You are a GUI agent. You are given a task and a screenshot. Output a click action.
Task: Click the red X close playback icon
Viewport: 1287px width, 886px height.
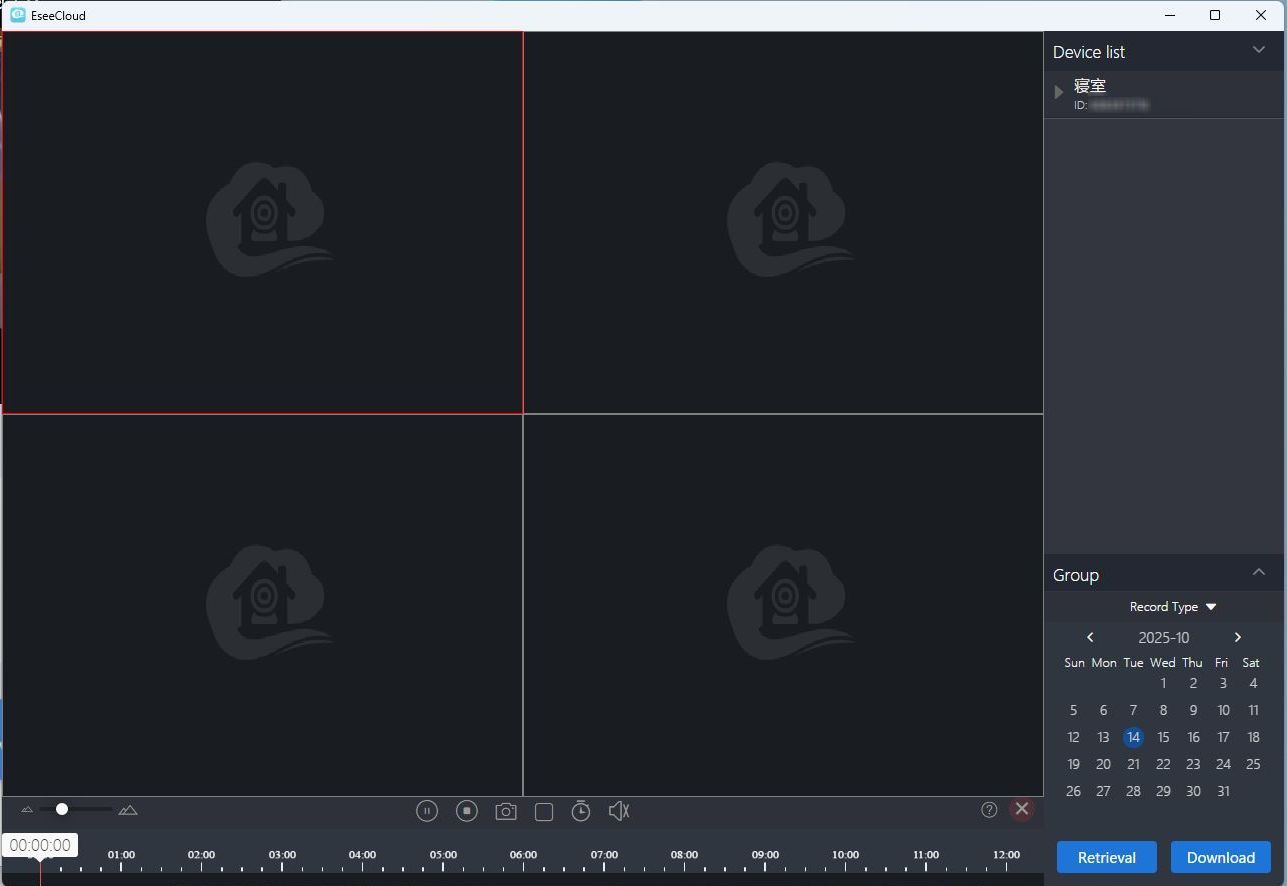[1021, 809]
